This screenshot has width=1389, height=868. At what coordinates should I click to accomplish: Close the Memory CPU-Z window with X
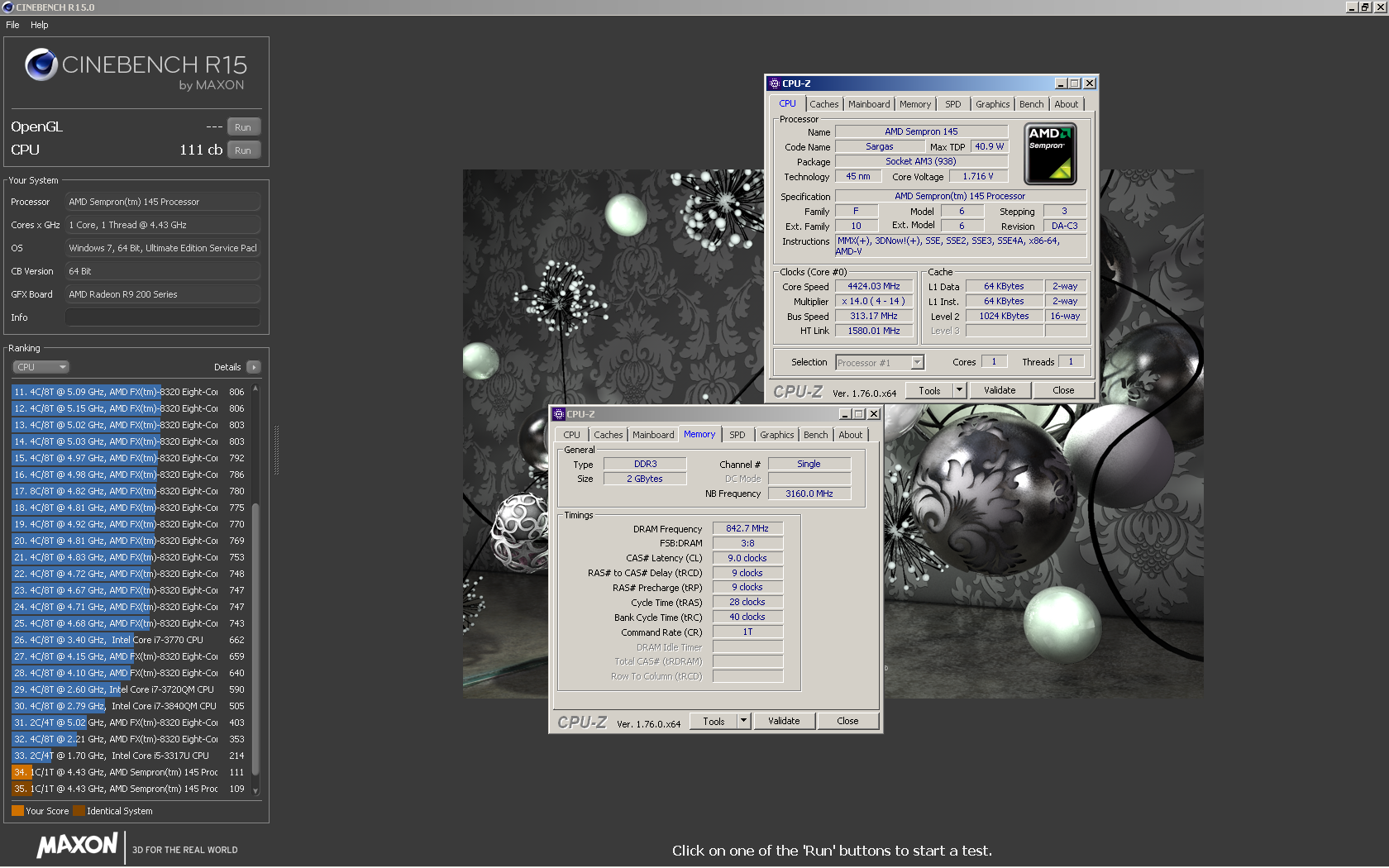click(x=873, y=414)
